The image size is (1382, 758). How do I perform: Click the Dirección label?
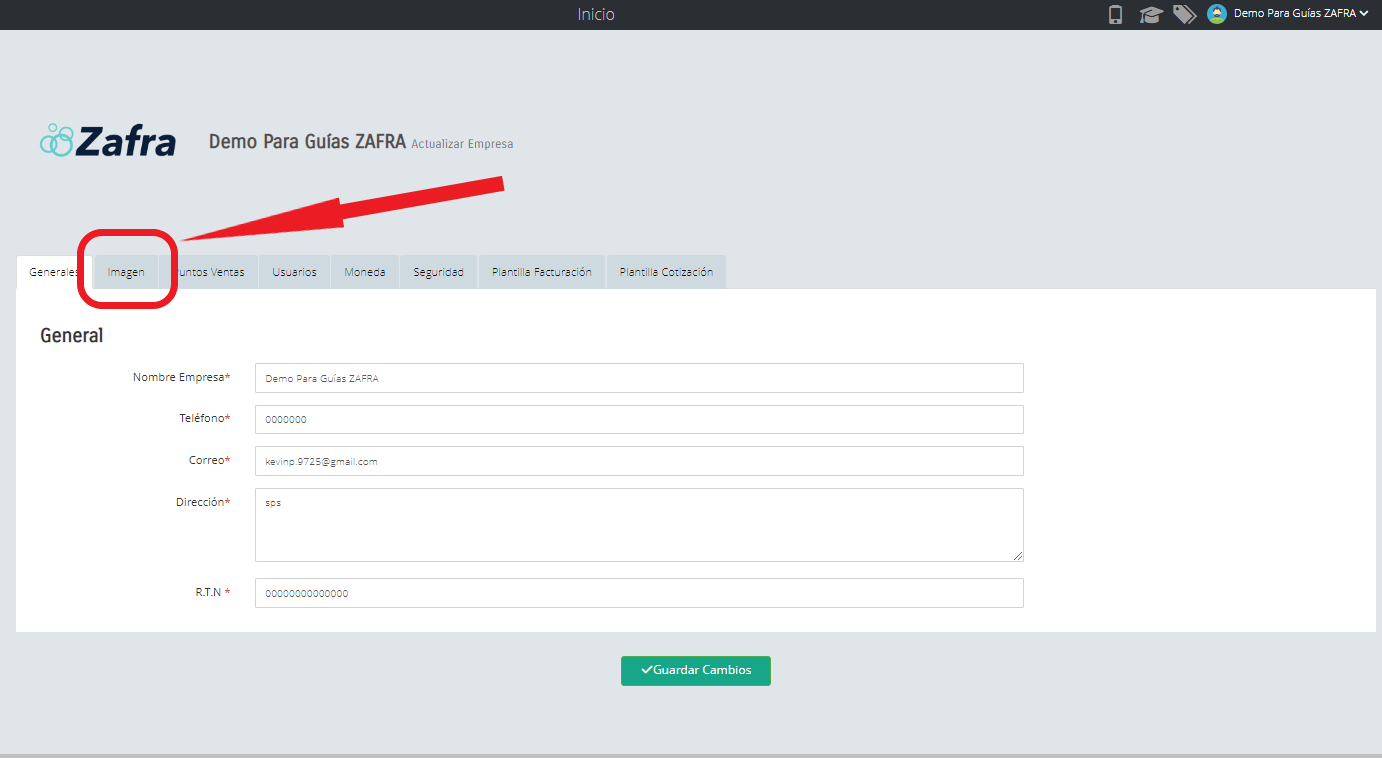(203, 502)
